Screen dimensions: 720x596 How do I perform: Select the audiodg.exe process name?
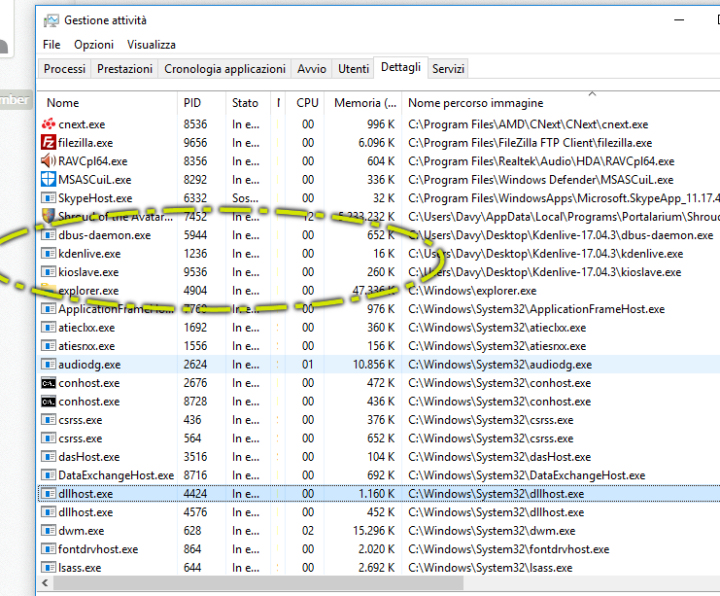tap(89, 365)
